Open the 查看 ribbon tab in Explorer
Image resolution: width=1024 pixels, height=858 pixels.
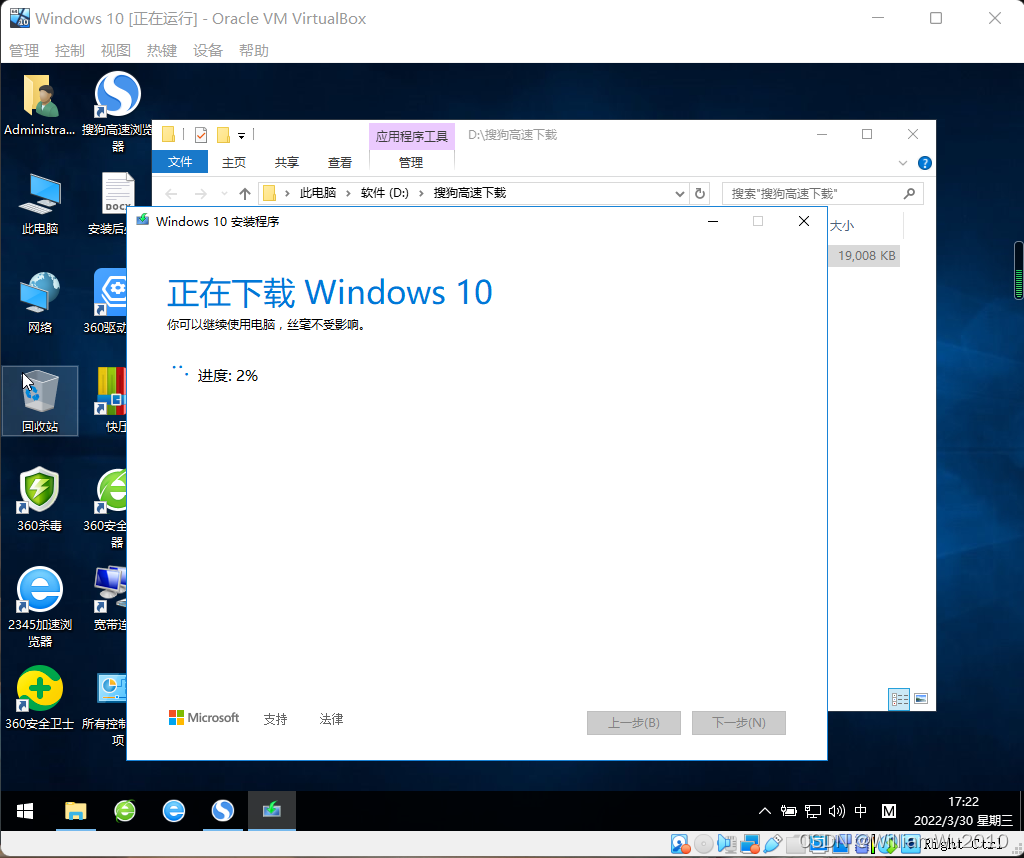pos(340,162)
